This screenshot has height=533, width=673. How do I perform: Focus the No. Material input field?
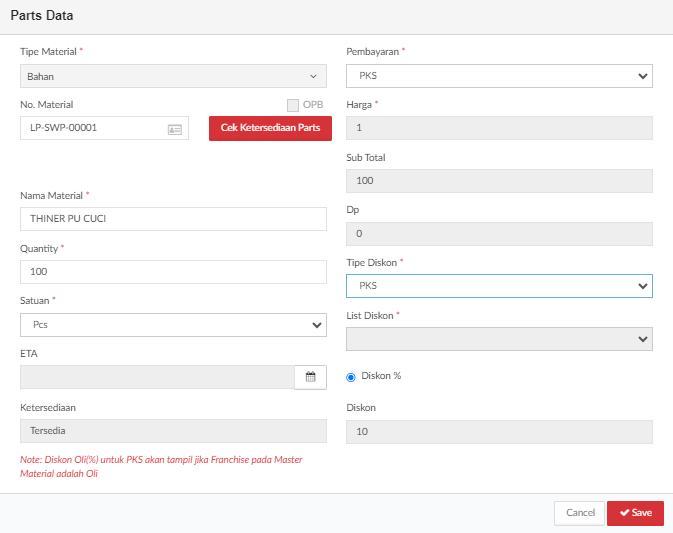point(104,128)
